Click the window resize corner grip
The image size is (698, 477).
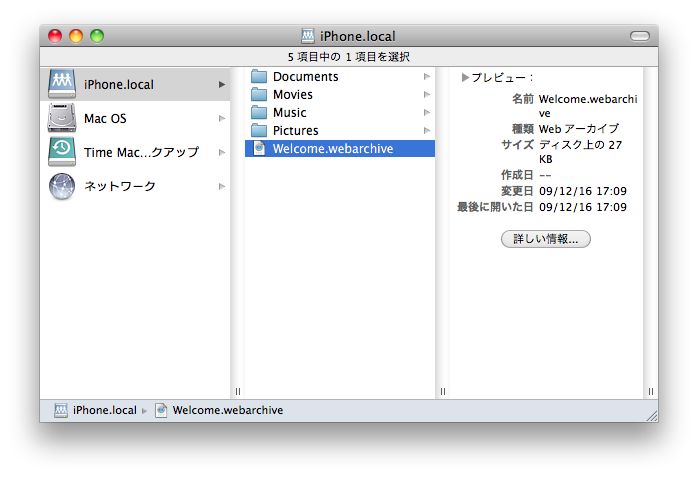pyautogui.click(x=652, y=416)
